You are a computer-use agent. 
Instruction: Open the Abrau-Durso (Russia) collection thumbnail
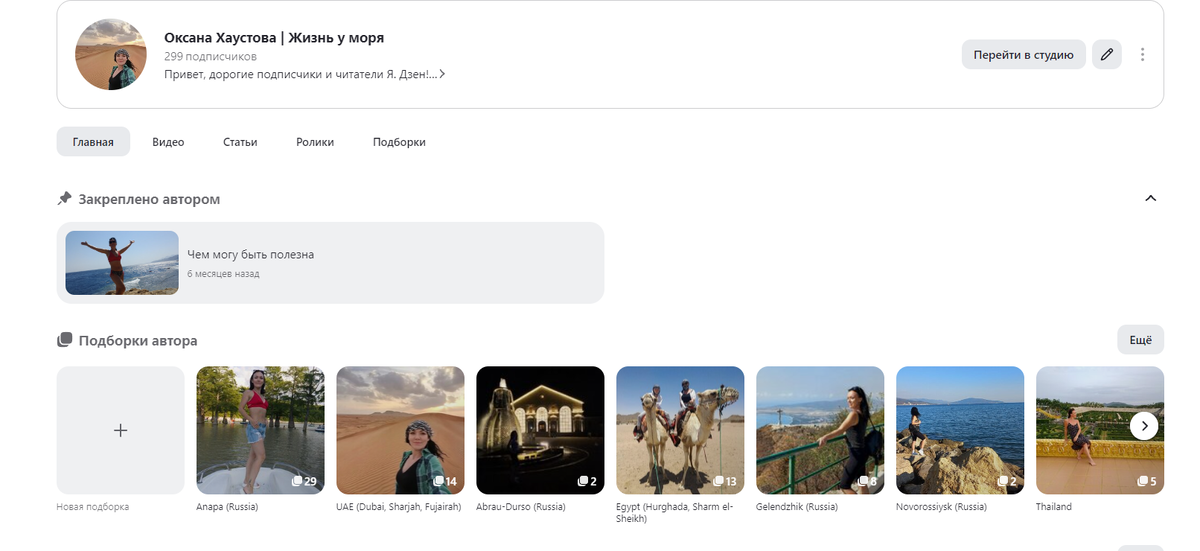click(540, 430)
